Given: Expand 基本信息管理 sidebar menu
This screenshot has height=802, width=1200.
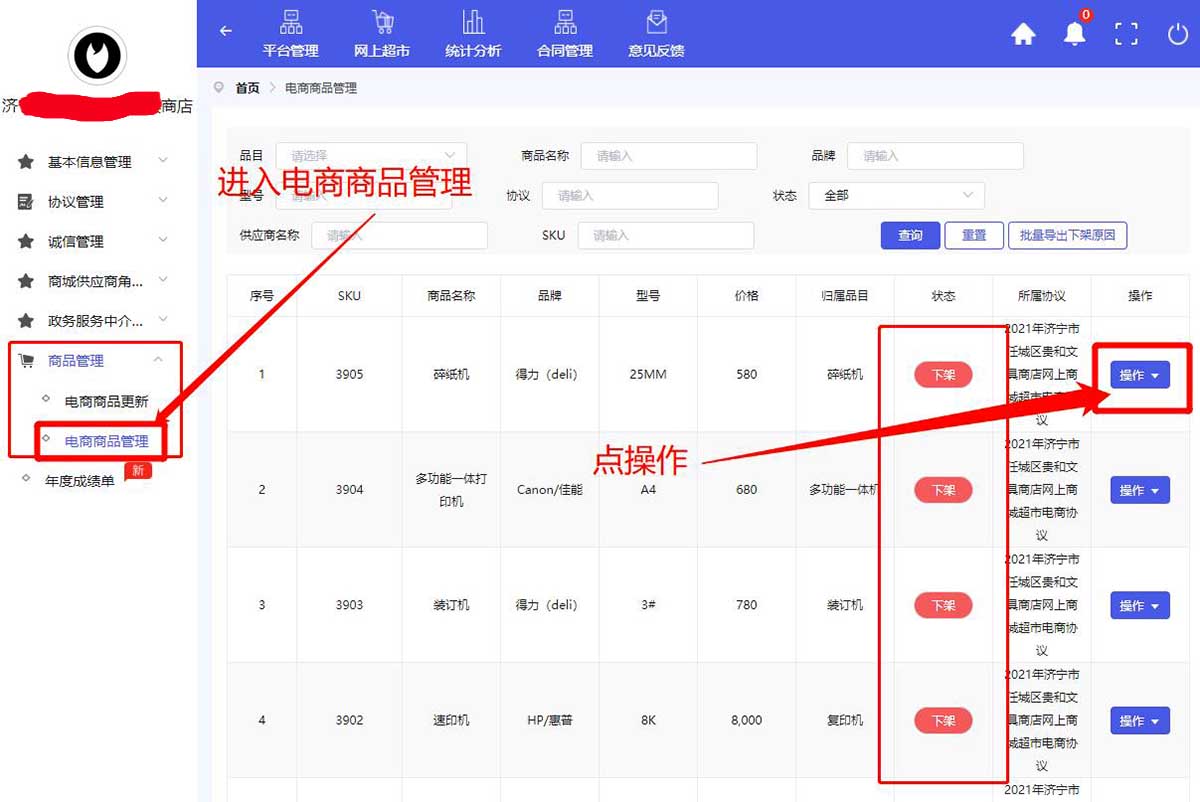Looking at the screenshot, I should (x=90, y=162).
